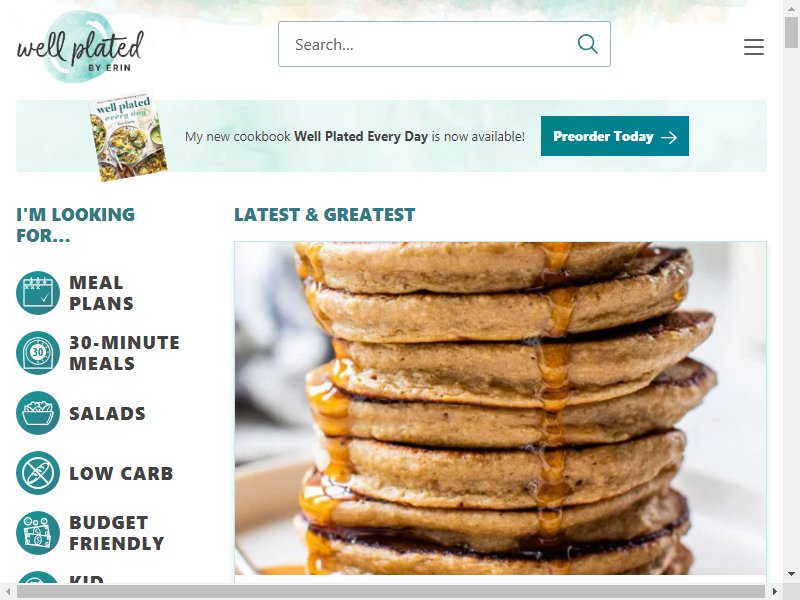Click the vertical scrollbar down arrow
The image size is (800, 600).
point(791,574)
